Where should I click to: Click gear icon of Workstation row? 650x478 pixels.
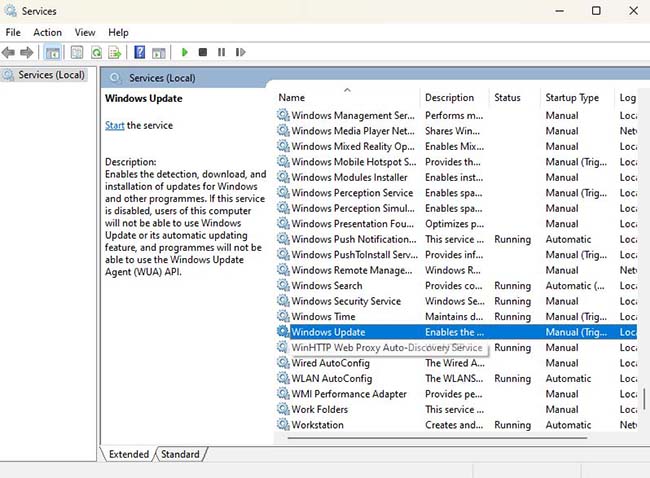click(283, 425)
